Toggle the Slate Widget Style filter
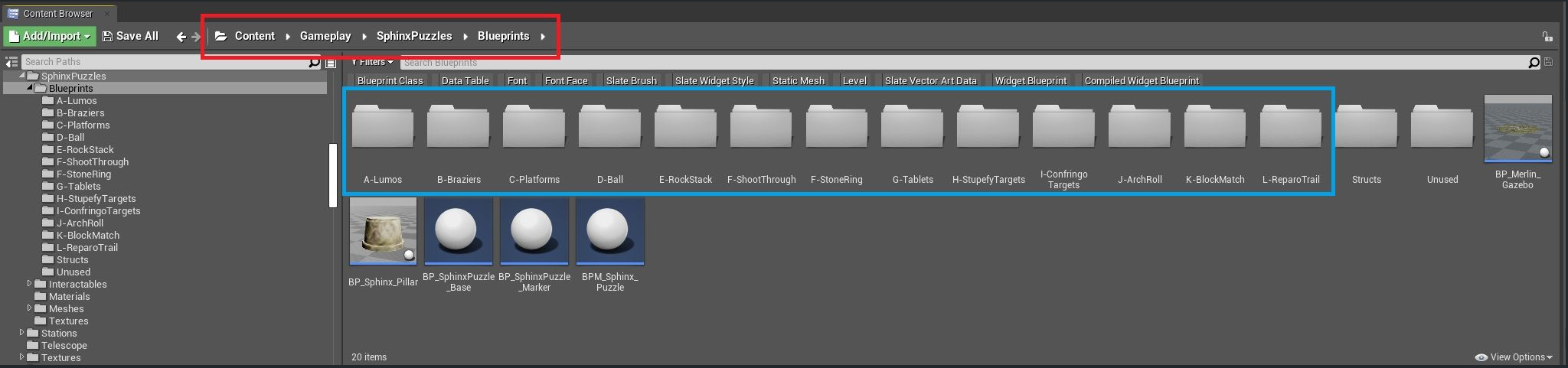Screen dimensions: 1568x368 click(x=714, y=80)
